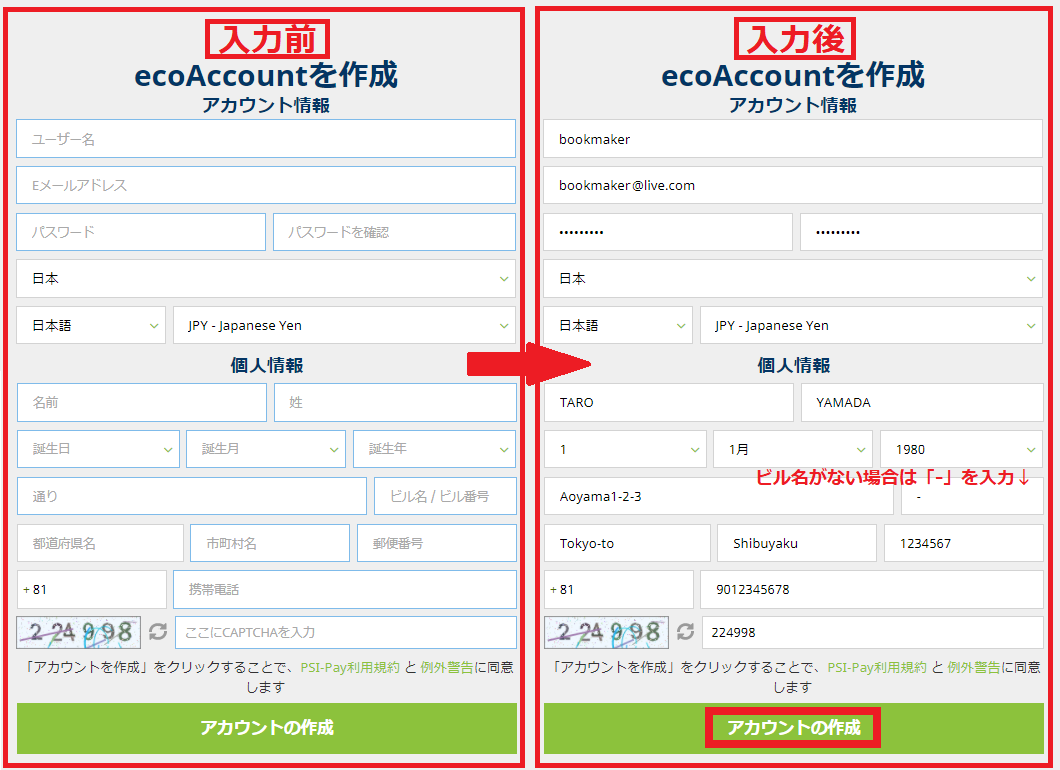The height and width of the screenshot is (770, 1060).
Task: Click アカウントの作成 button in the filled form
Action: click(793, 727)
